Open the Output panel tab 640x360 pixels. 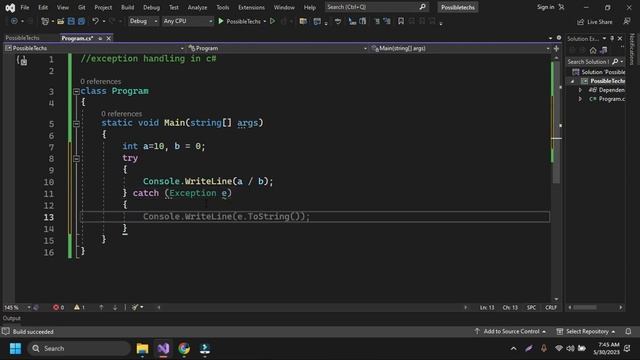coord(12,318)
